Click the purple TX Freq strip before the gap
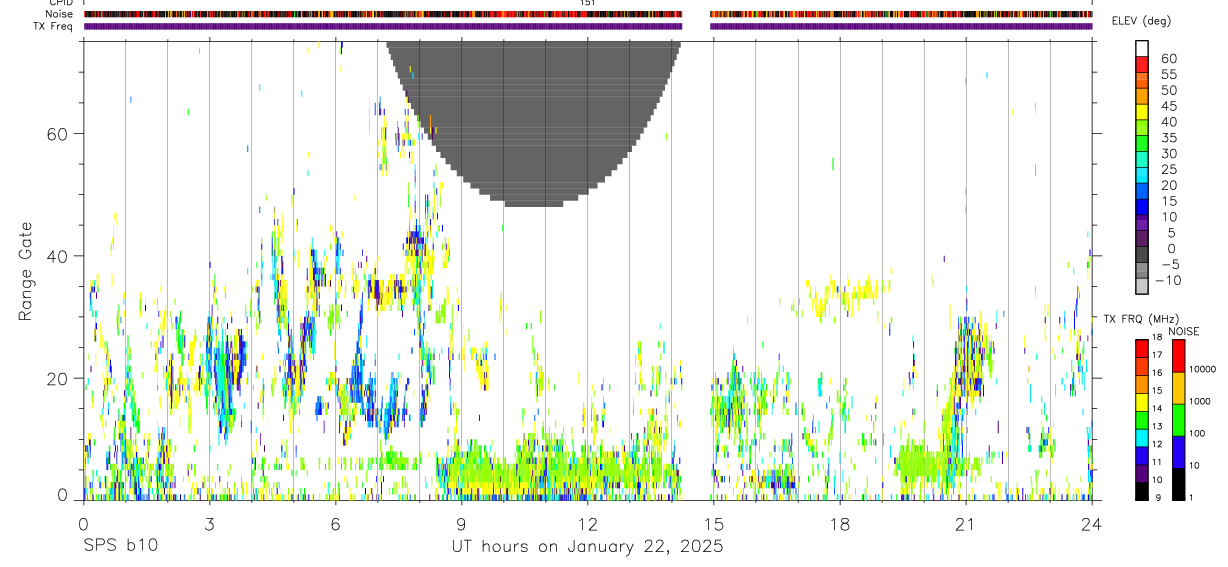Viewport: 1228px width, 567px height. [x=383, y=26]
